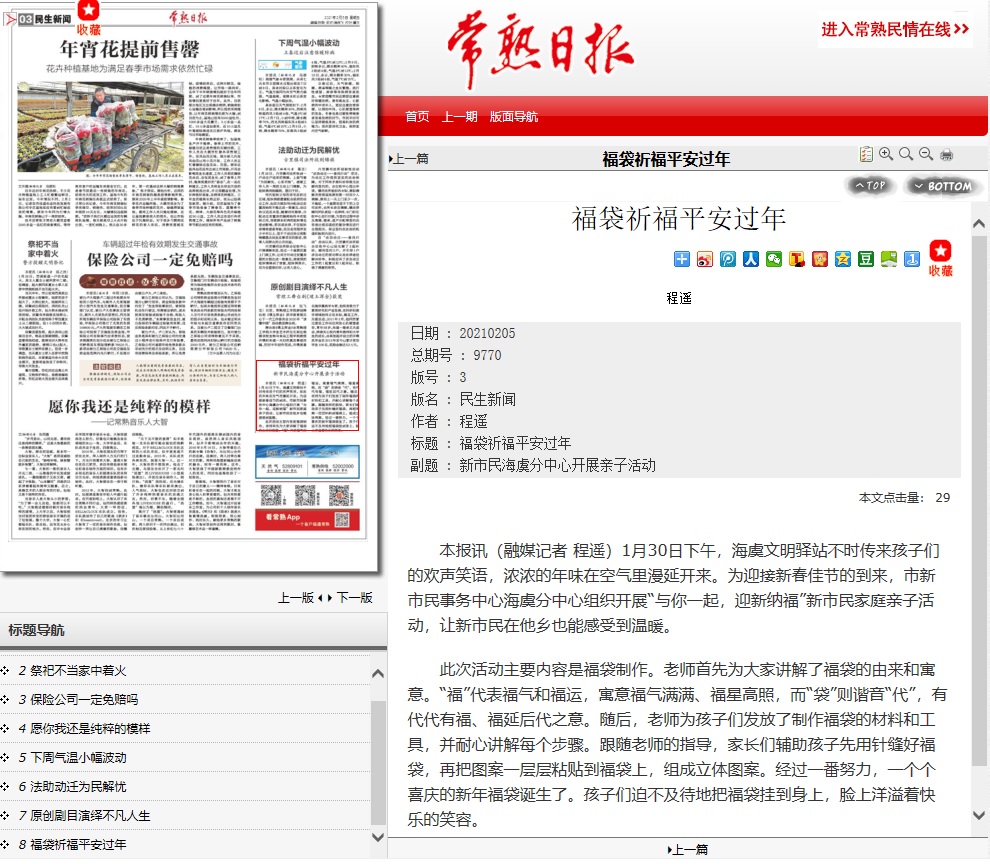
Task: Share via the green message board icon
Action: click(889, 259)
